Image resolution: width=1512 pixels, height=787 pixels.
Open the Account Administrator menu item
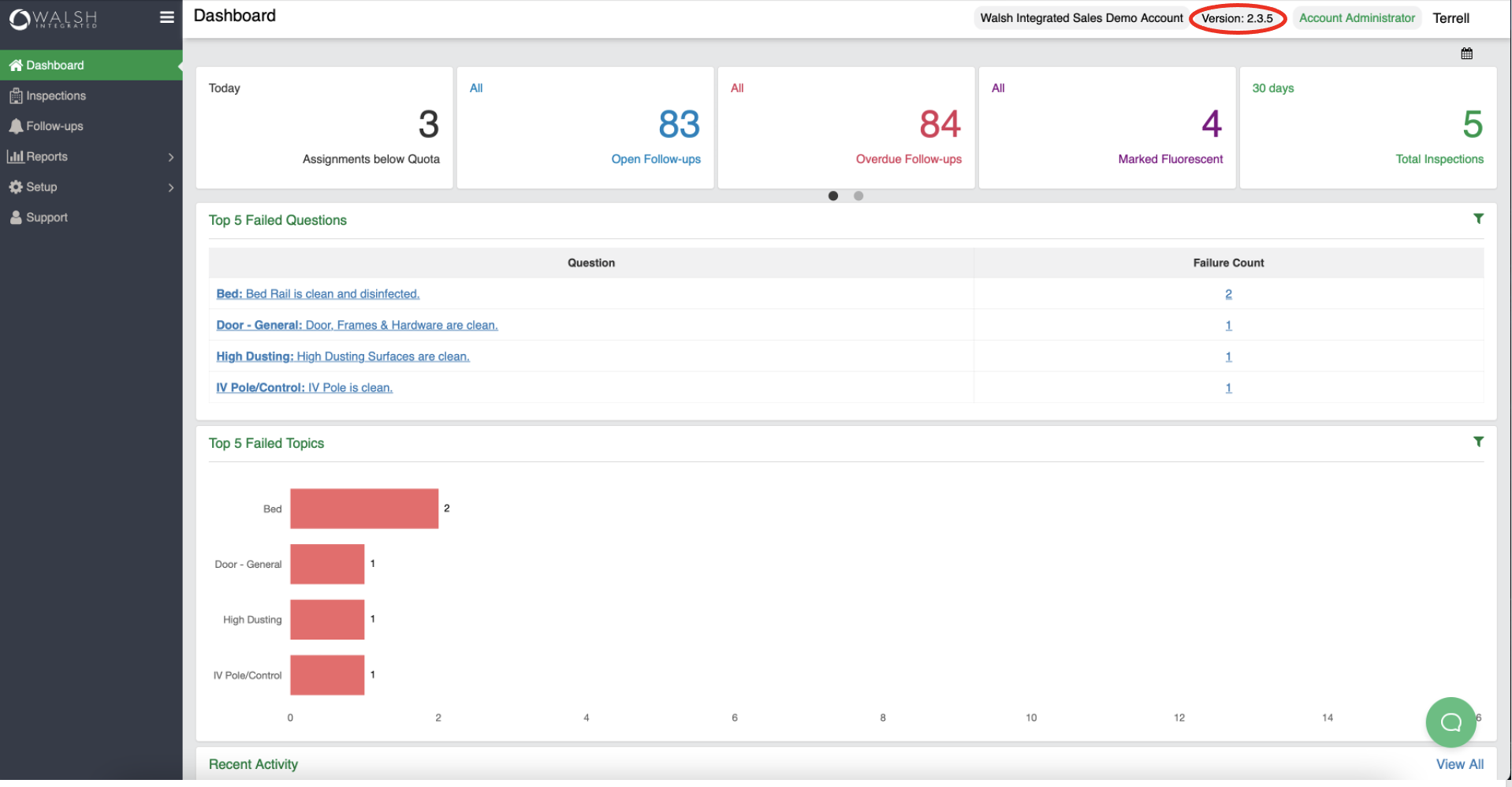click(x=1356, y=17)
